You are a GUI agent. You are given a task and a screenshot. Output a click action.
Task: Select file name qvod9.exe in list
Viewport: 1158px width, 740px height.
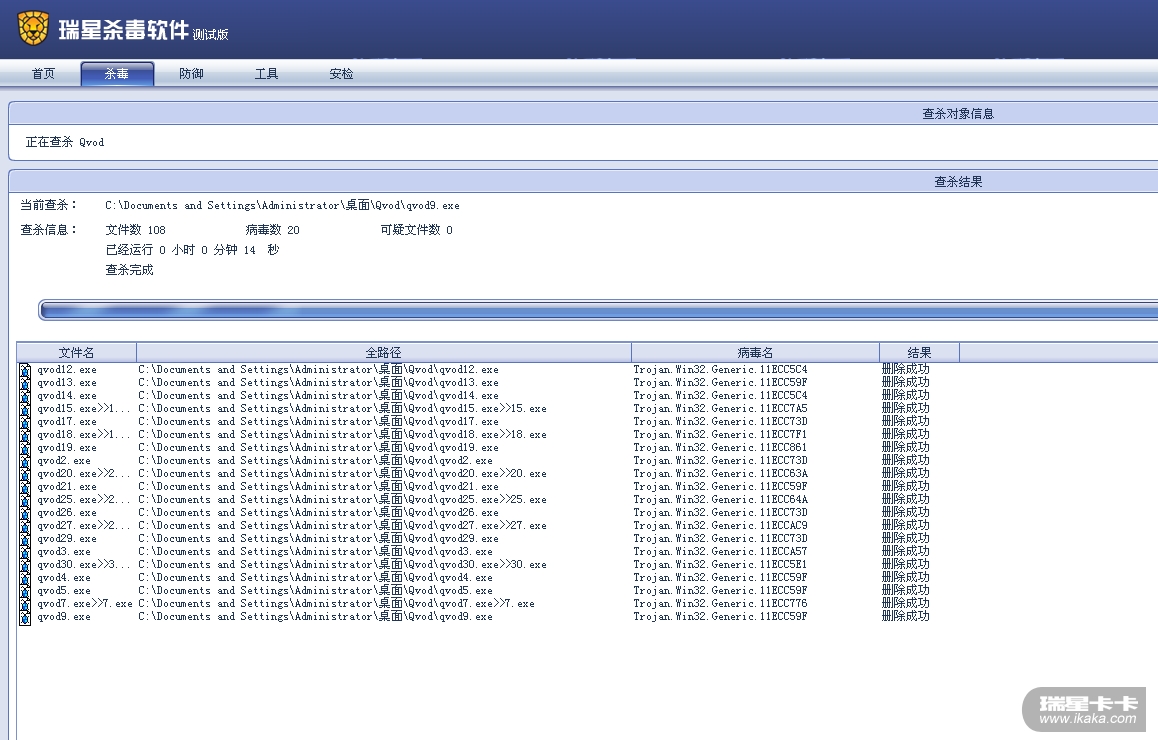[64, 617]
